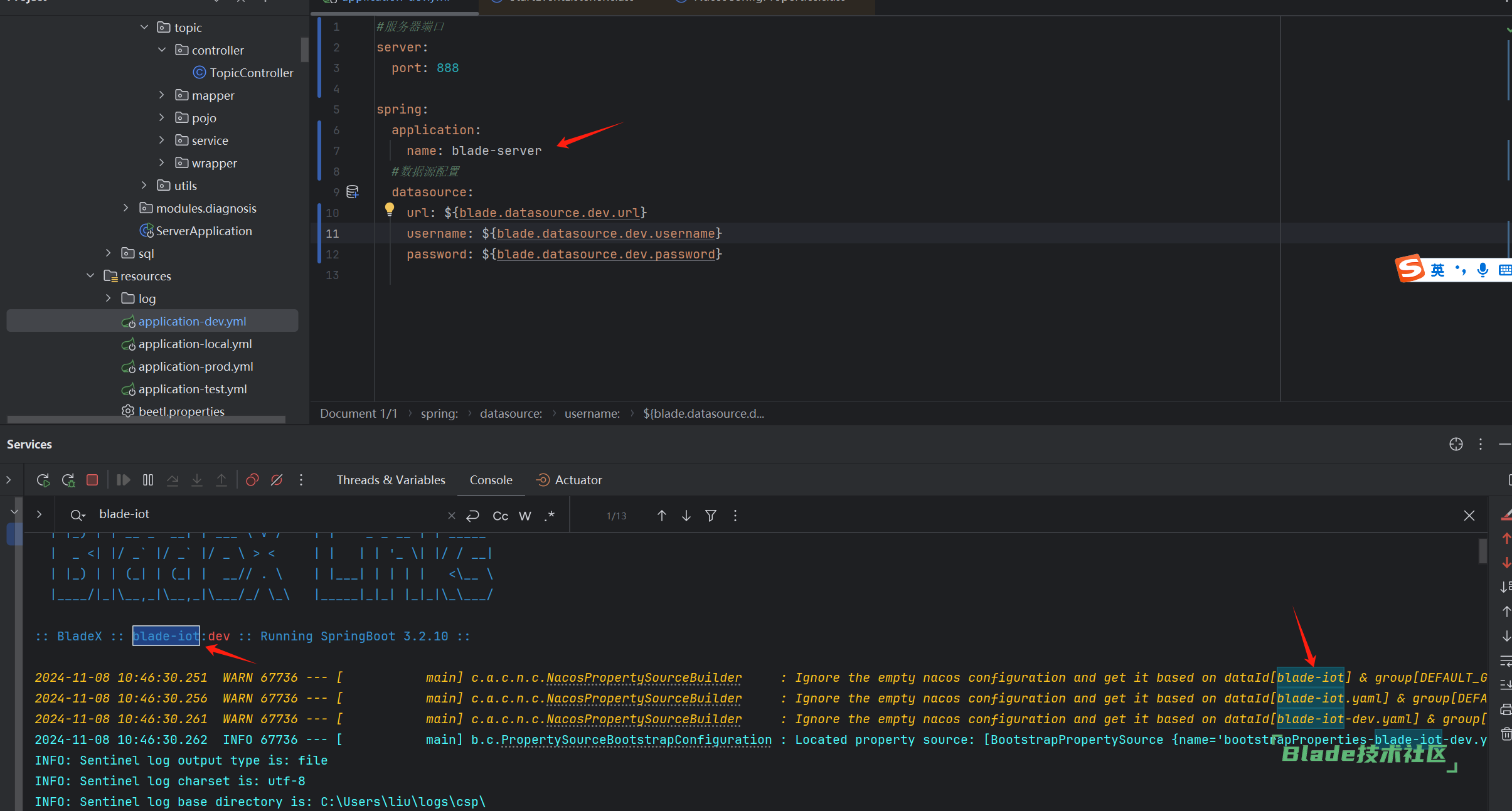This screenshot has width=1512, height=811.
Task: Toggle Regex (.*) search option
Action: coord(550,516)
